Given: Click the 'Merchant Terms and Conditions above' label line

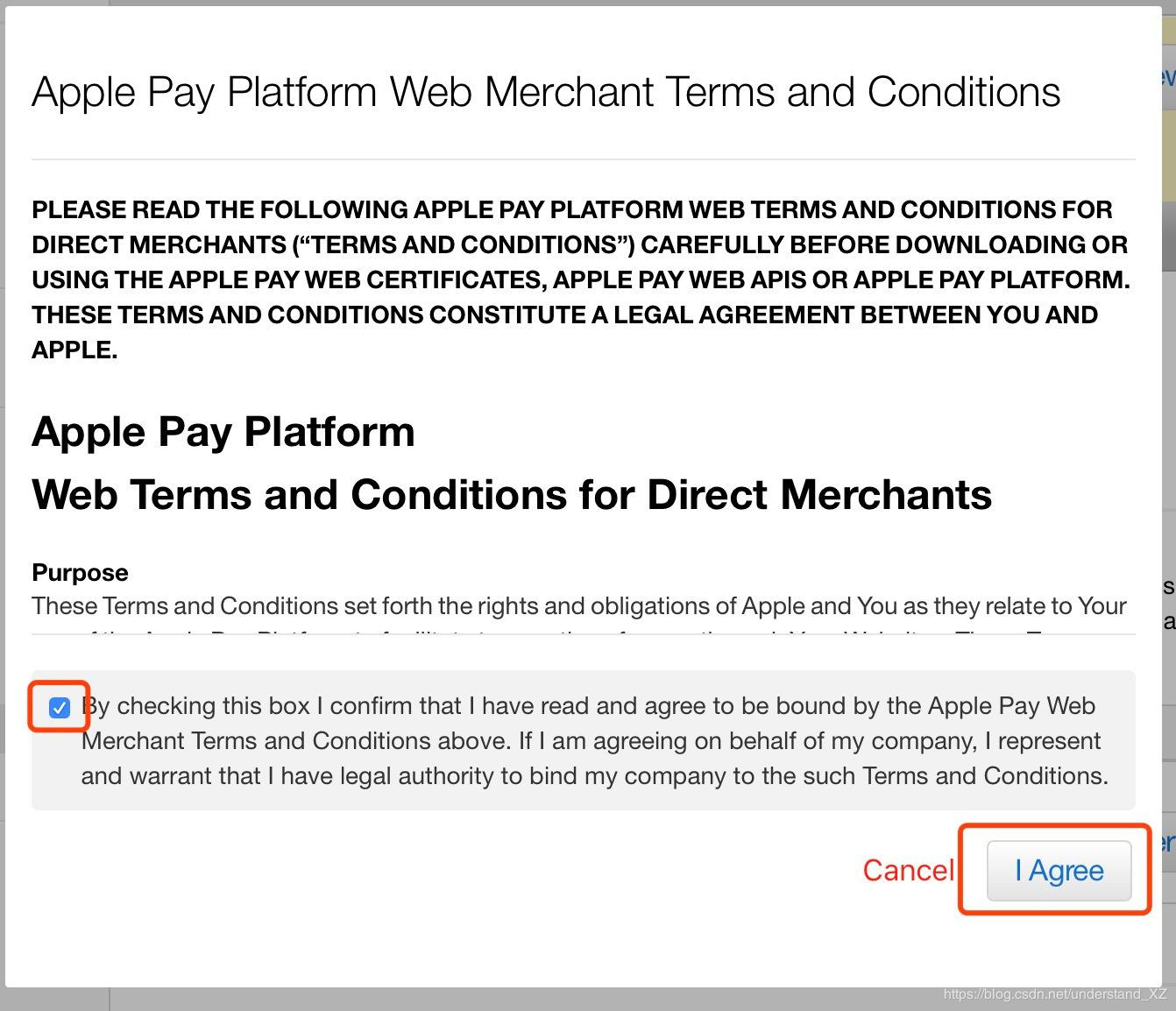Looking at the screenshot, I should 591,741.
